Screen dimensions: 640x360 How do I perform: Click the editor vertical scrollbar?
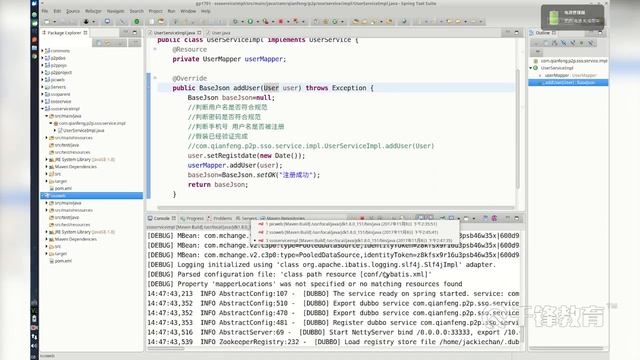click(x=518, y=129)
